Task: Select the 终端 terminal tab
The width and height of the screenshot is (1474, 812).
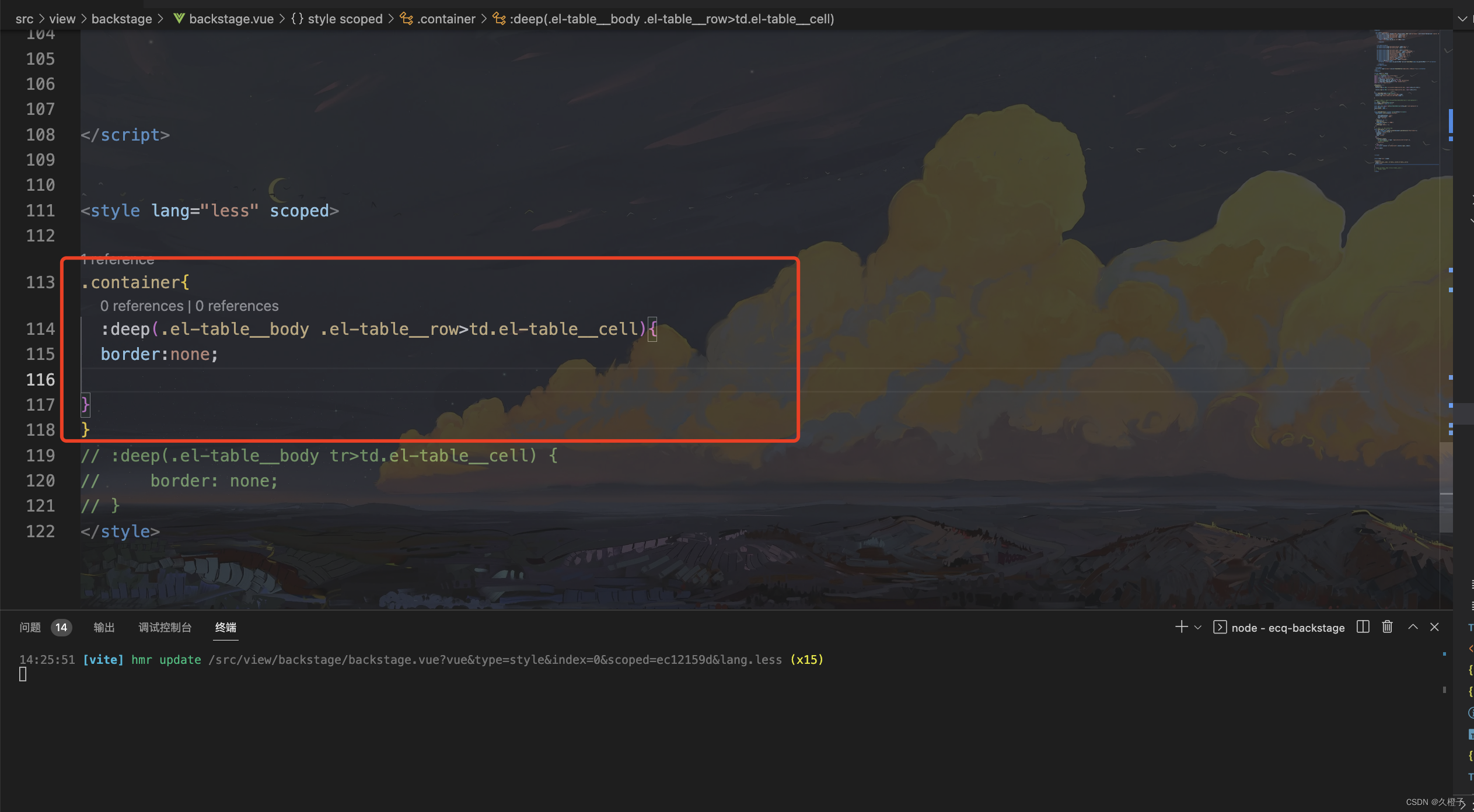Action: point(226,627)
